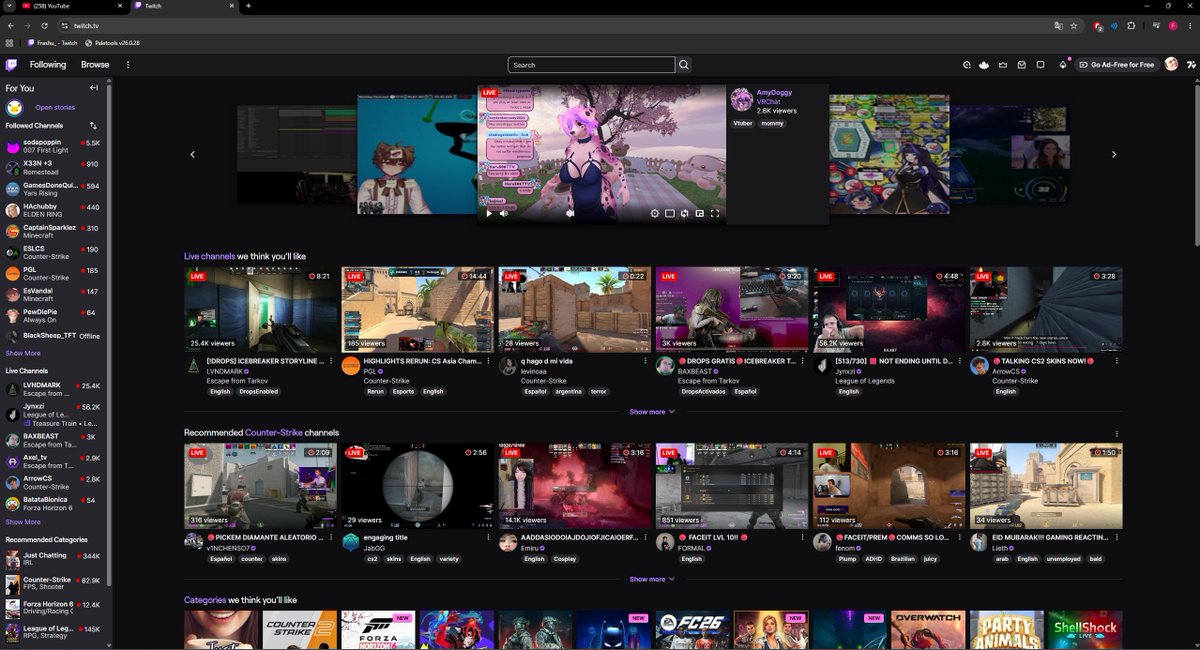The height and width of the screenshot is (650, 1200).
Task: Open Chrome three-dot menu
Action: (x=1189, y=25)
